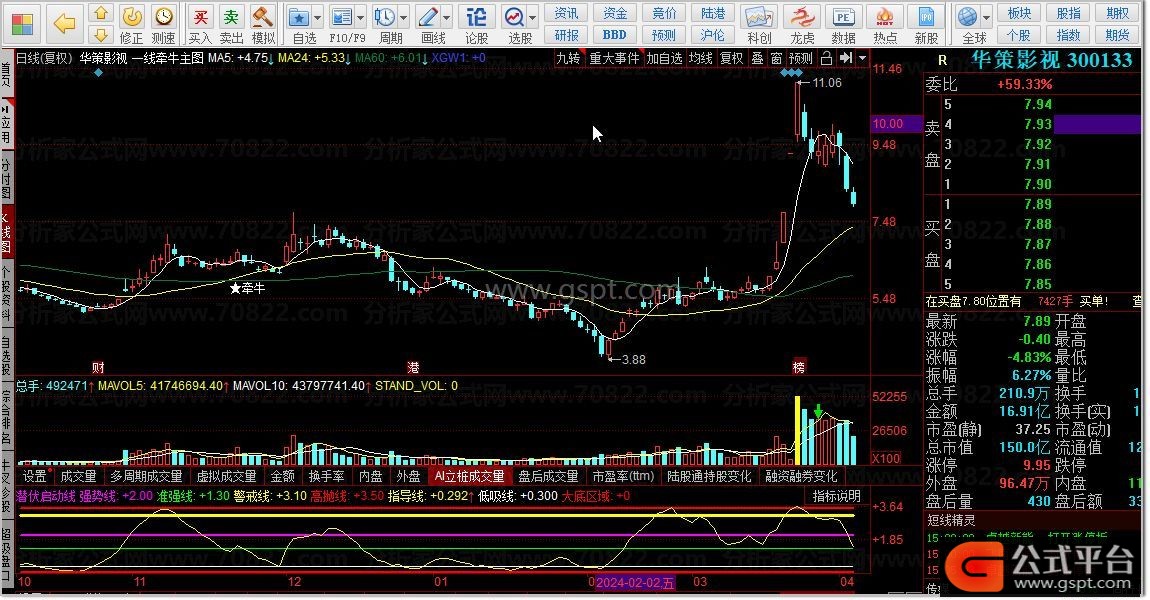Click the four-color grid home icon
Image resolution: width=1150 pixels, height=600 pixels.
22,23
